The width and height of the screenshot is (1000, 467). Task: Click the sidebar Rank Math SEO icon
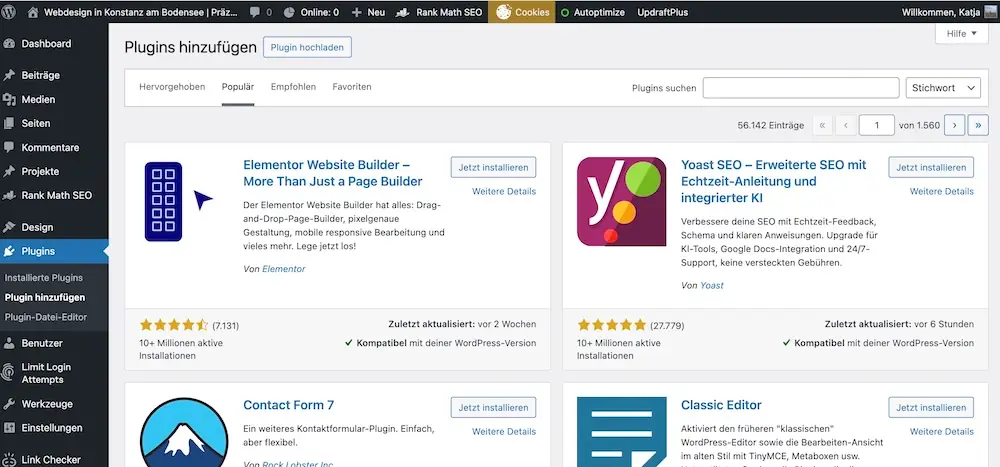click(x=9, y=195)
